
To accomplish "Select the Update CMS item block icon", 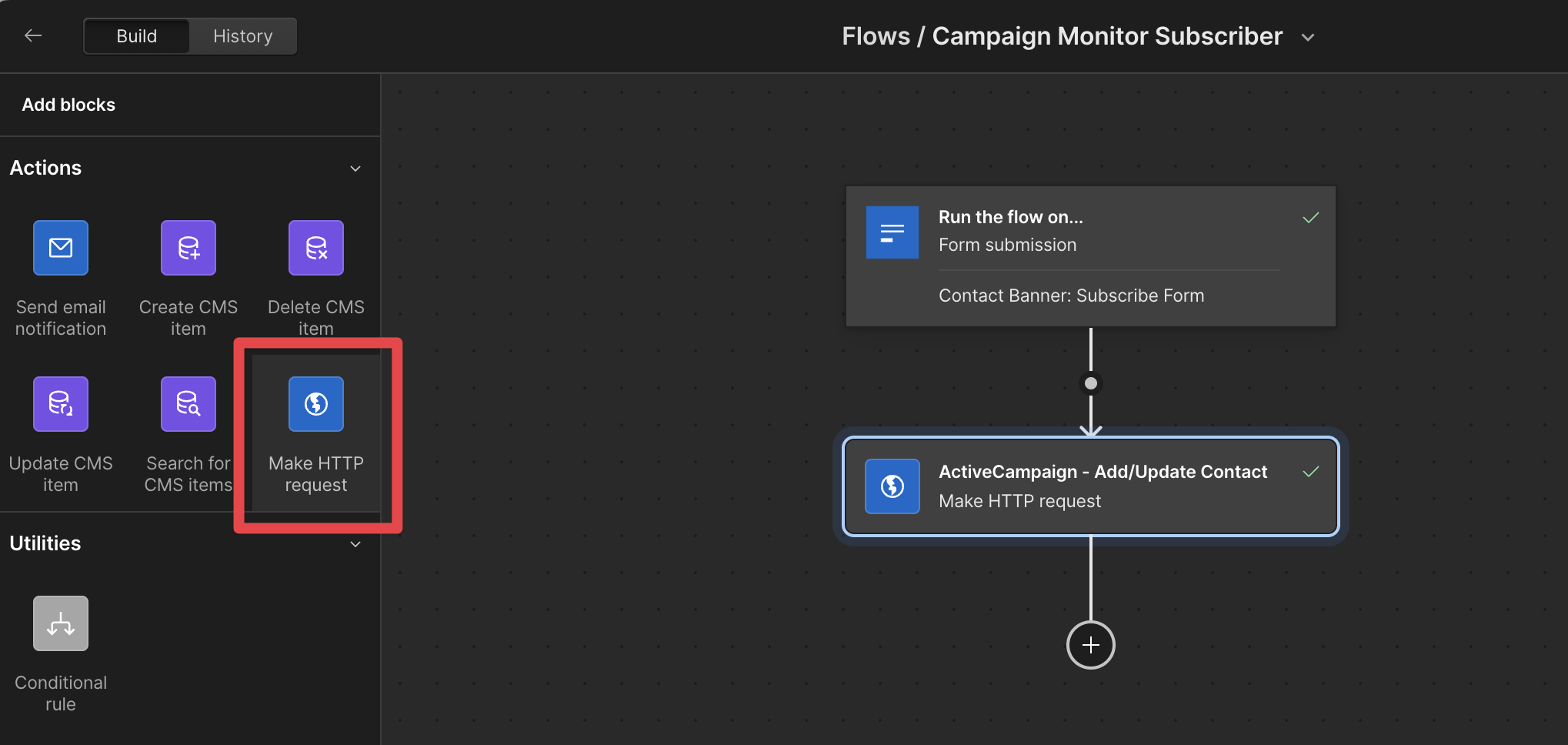I will click(x=61, y=404).
